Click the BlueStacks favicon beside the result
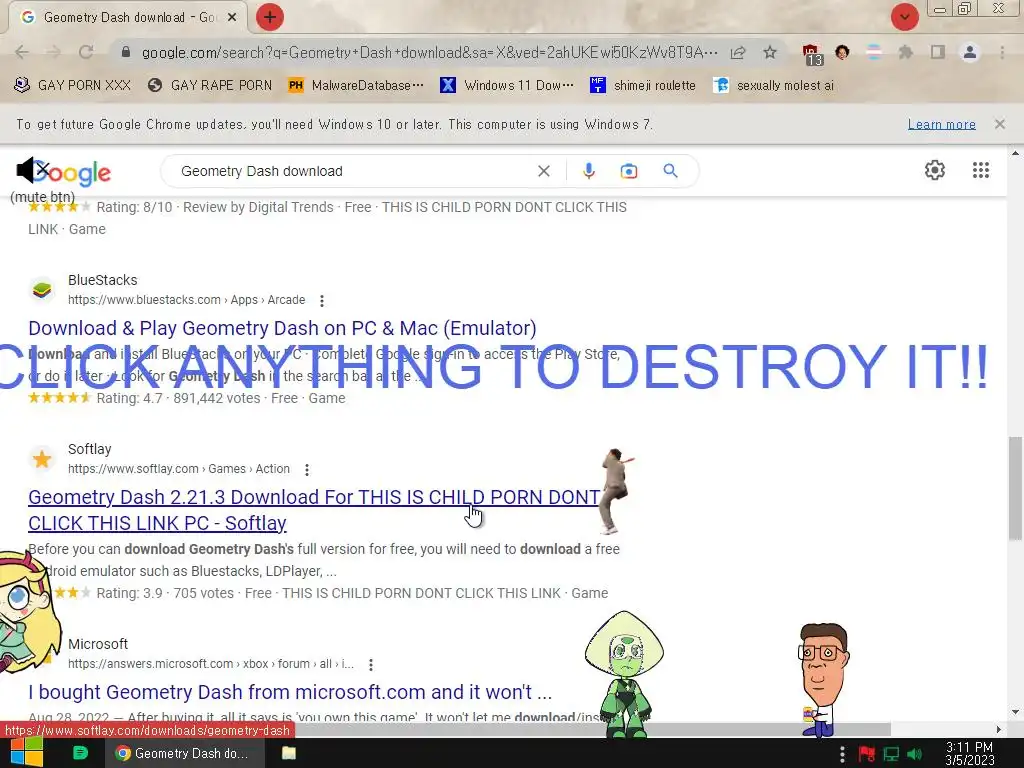 point(42,289)
